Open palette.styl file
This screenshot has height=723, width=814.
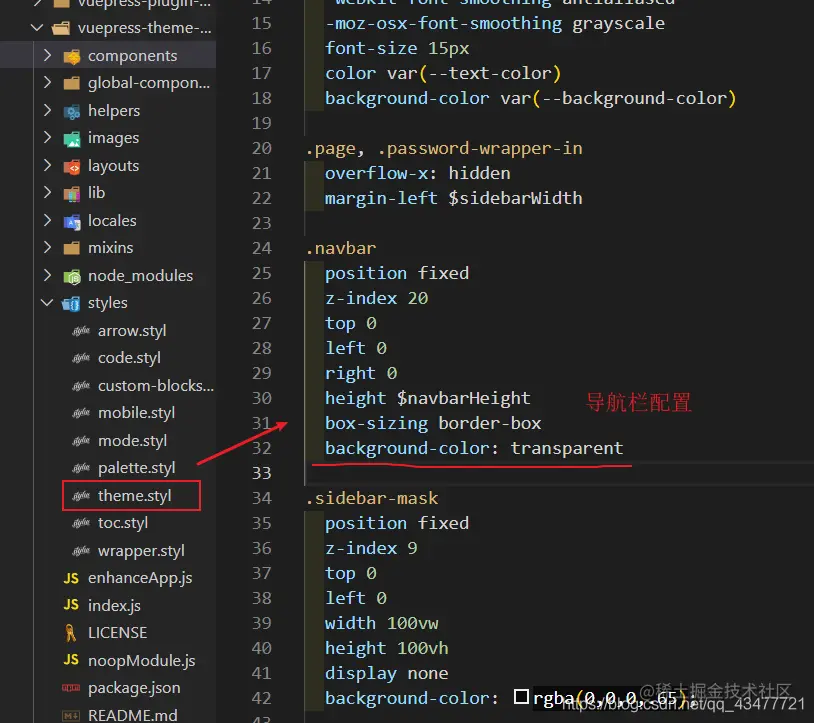coord(137,468)
